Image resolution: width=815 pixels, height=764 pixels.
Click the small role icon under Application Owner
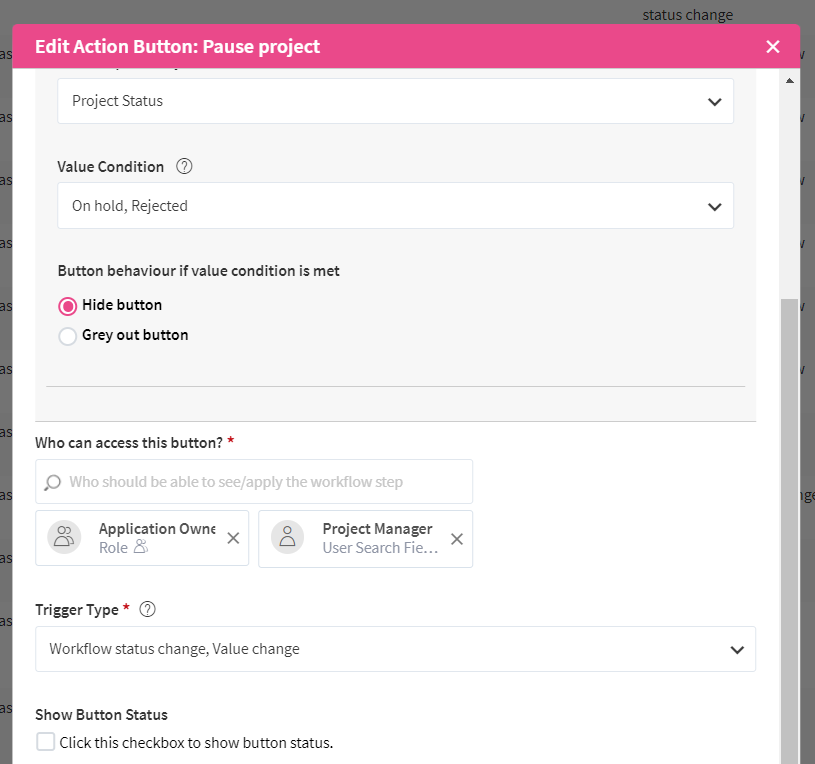point(140,548)
